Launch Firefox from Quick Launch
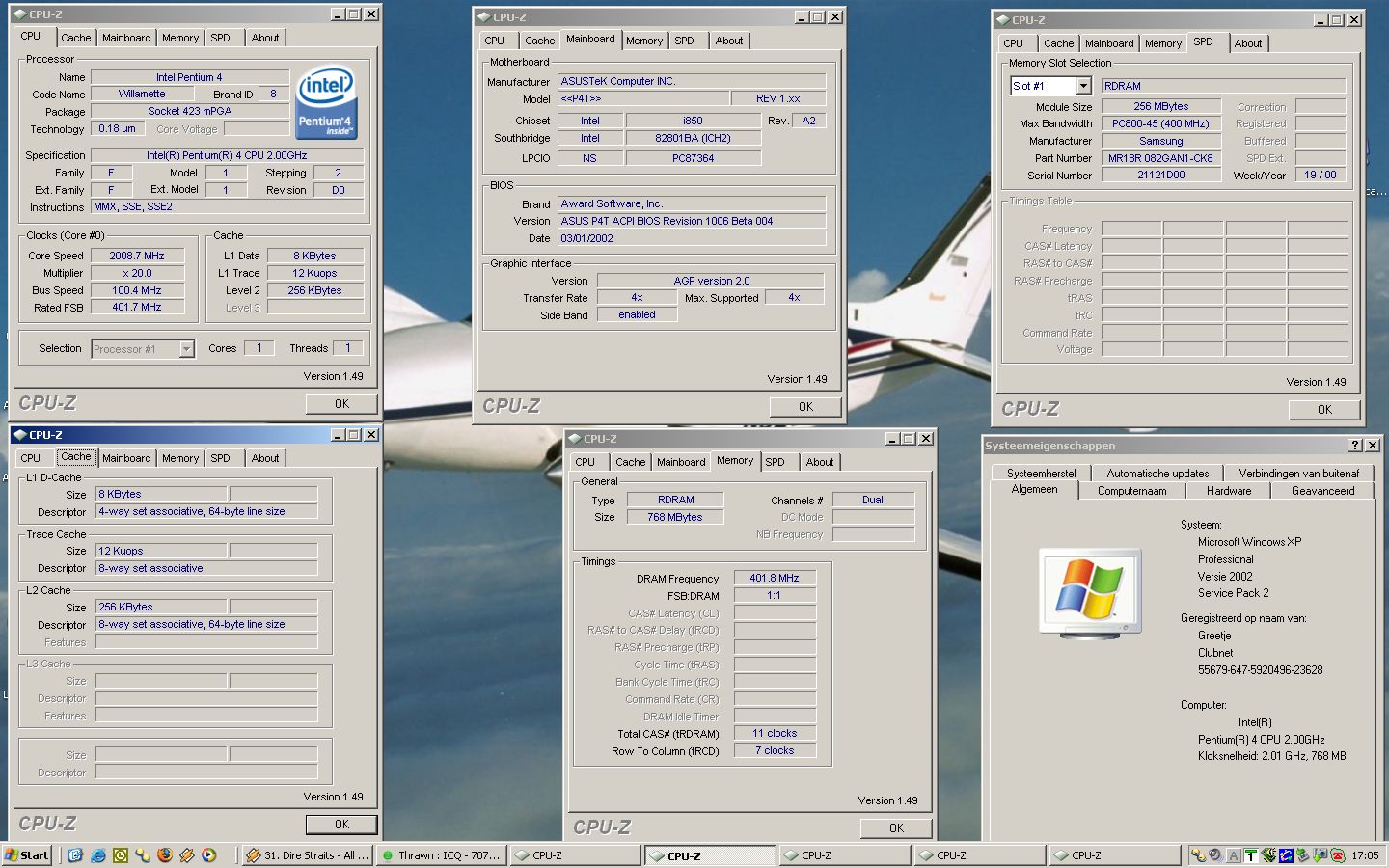 pos(165,855)
